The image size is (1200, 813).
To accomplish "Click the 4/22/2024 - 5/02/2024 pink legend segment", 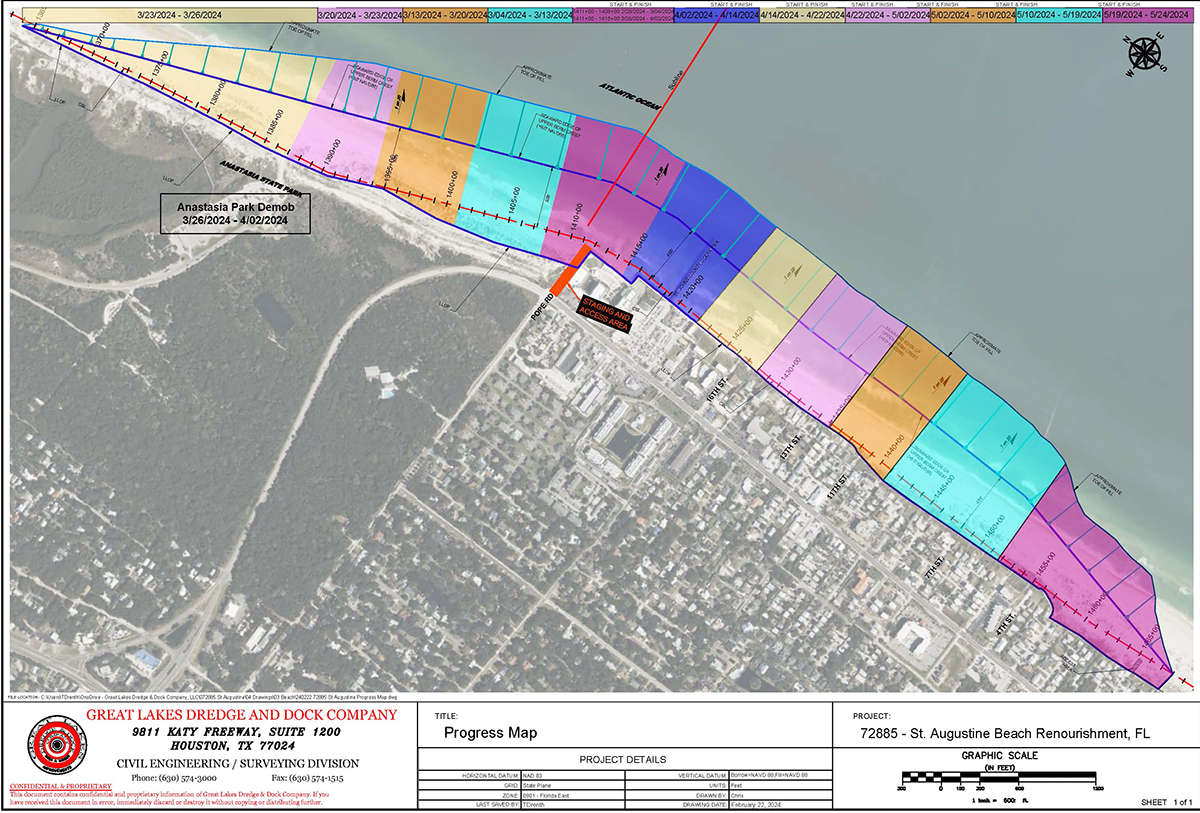I will click(887, 16).
